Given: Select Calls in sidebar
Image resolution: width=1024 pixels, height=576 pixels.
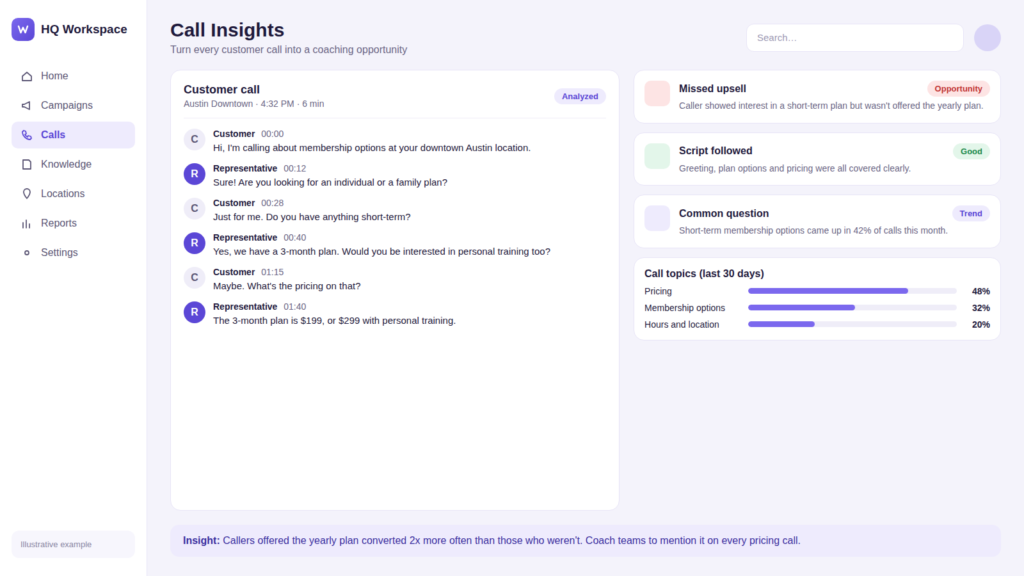Looking at the screenshot, I should point(73,135).
